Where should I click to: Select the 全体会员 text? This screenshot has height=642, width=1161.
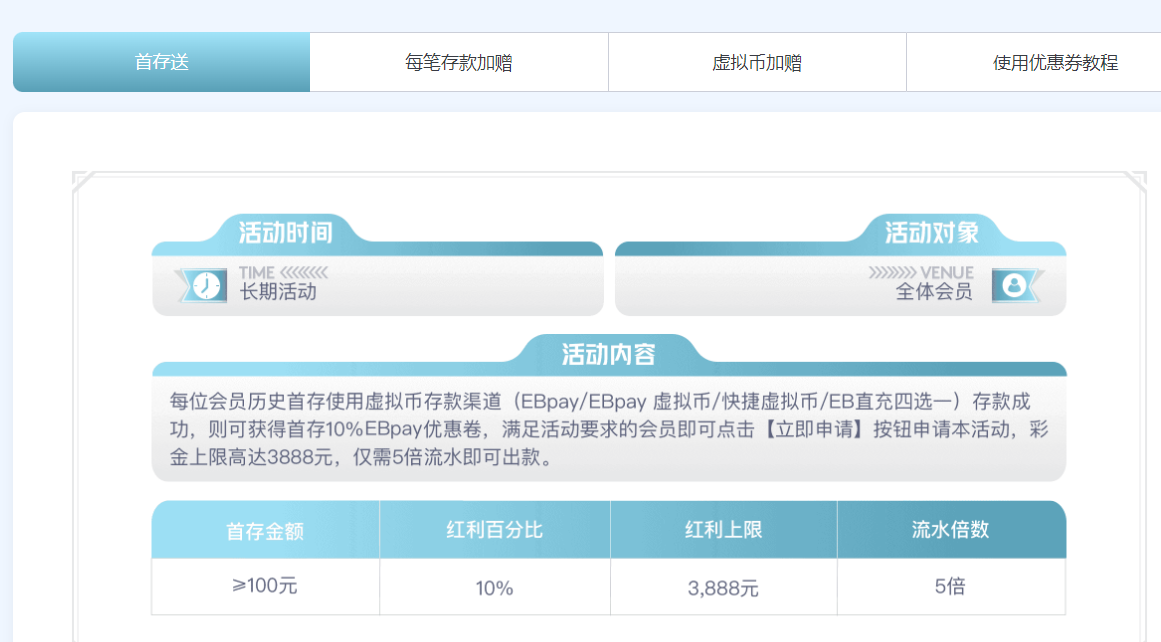pyautogui.click(x=933, y=292)
